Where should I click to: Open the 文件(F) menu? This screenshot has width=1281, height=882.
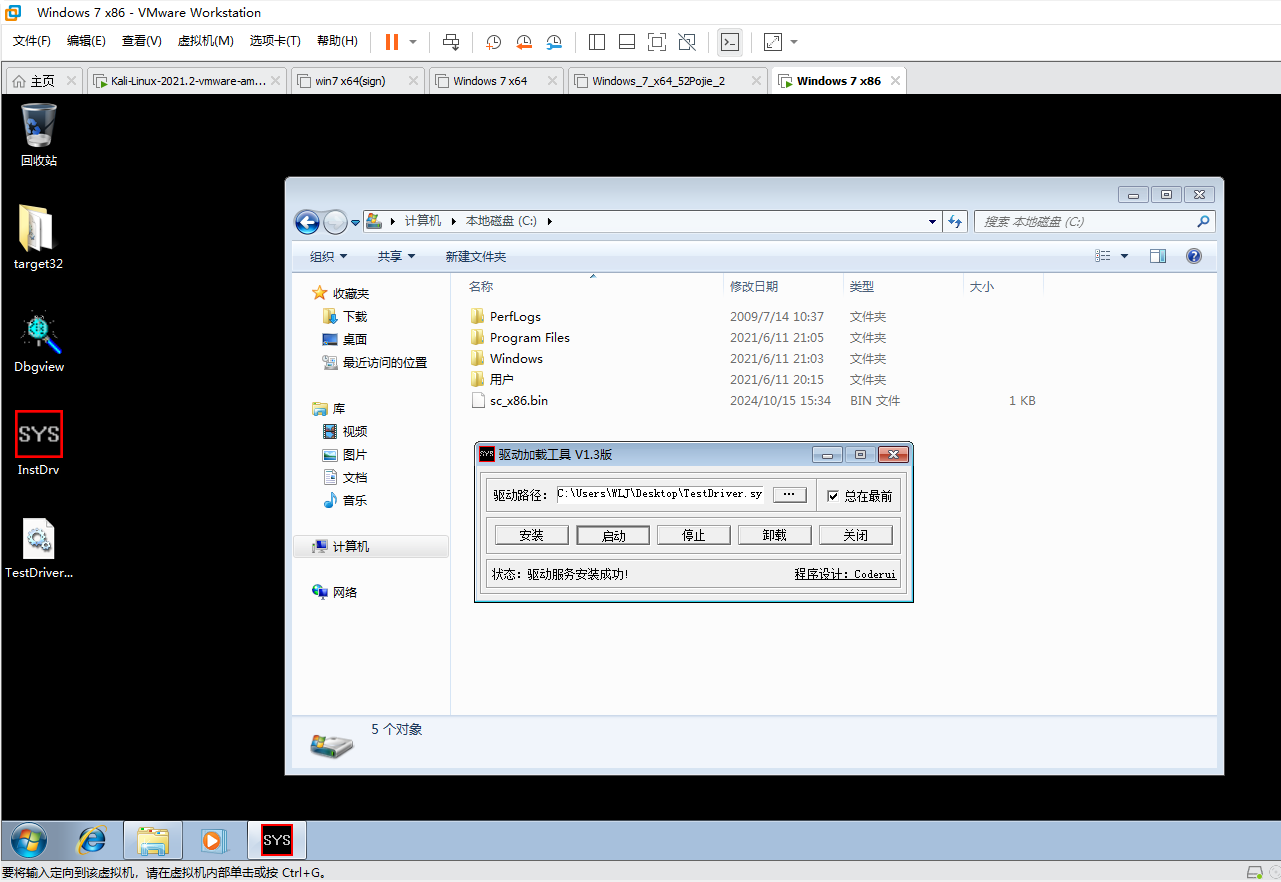tap(32, 41)
